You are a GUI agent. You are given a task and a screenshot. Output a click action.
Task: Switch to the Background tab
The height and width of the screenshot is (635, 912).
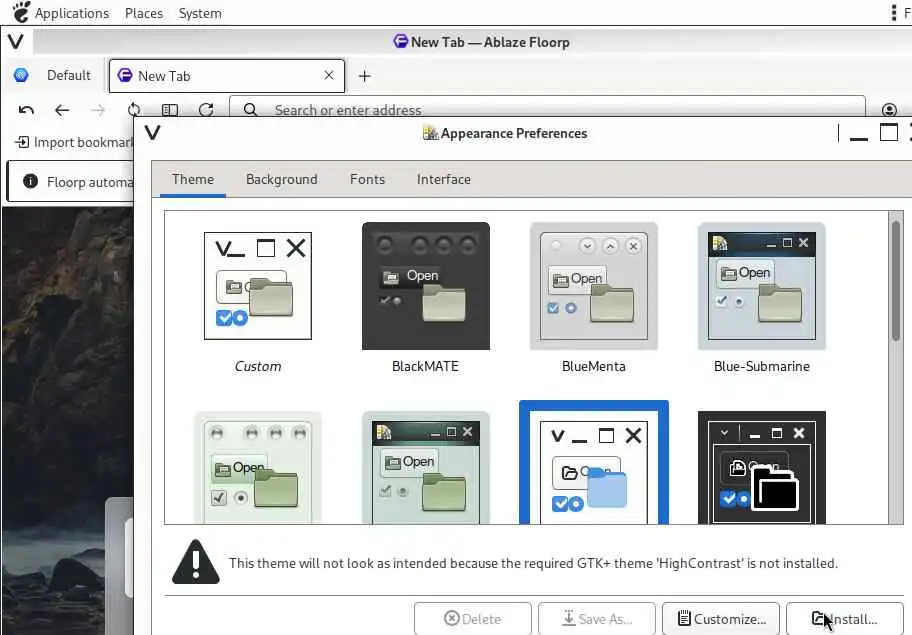(x=282, y=179)
